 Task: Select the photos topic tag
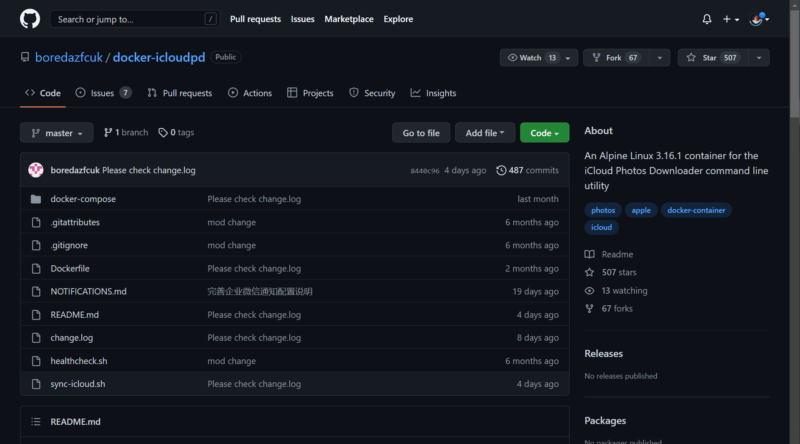tap(603, 210)
